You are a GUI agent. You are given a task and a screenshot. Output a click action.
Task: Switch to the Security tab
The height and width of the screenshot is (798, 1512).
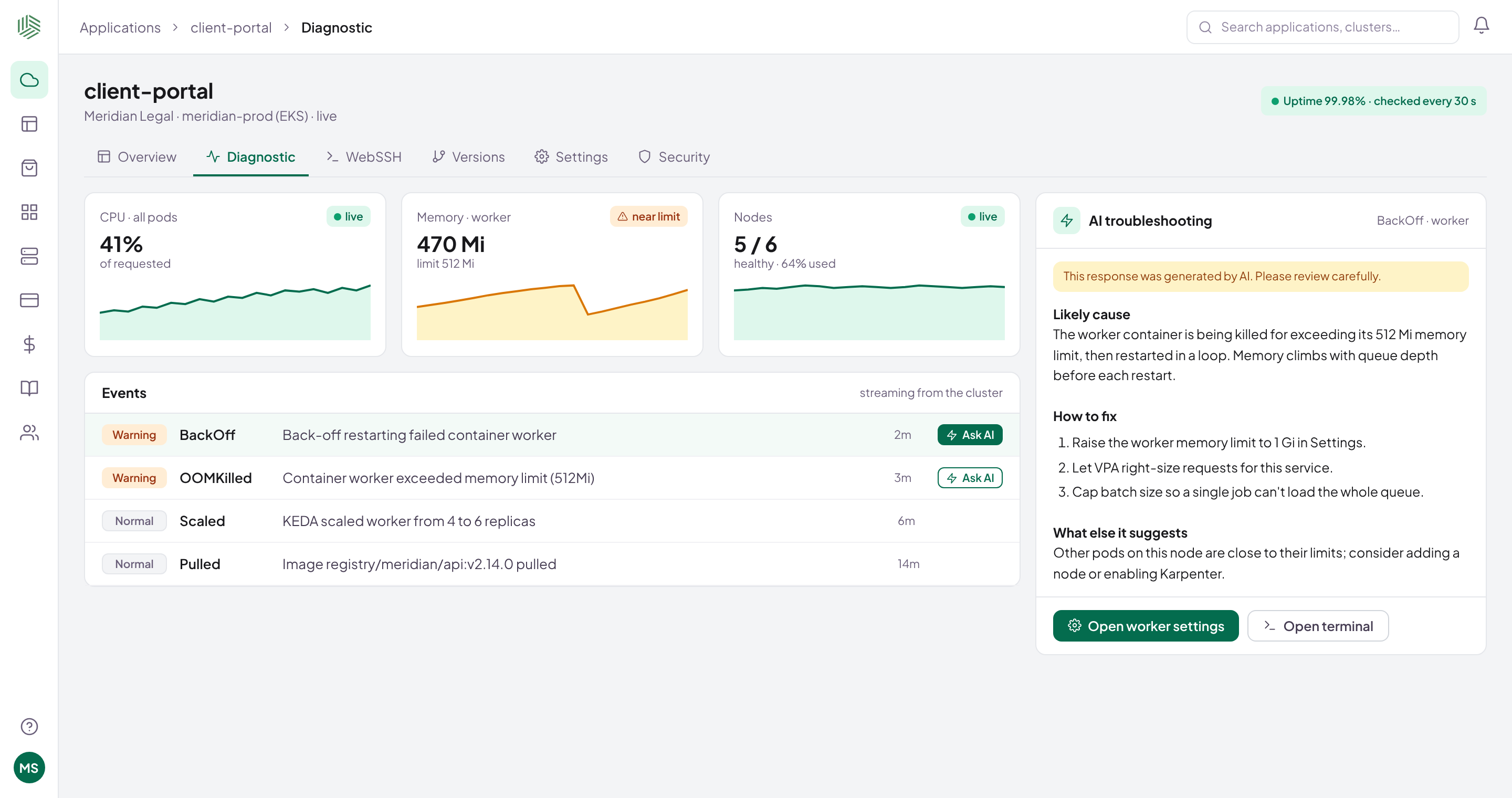coord(674,156)
